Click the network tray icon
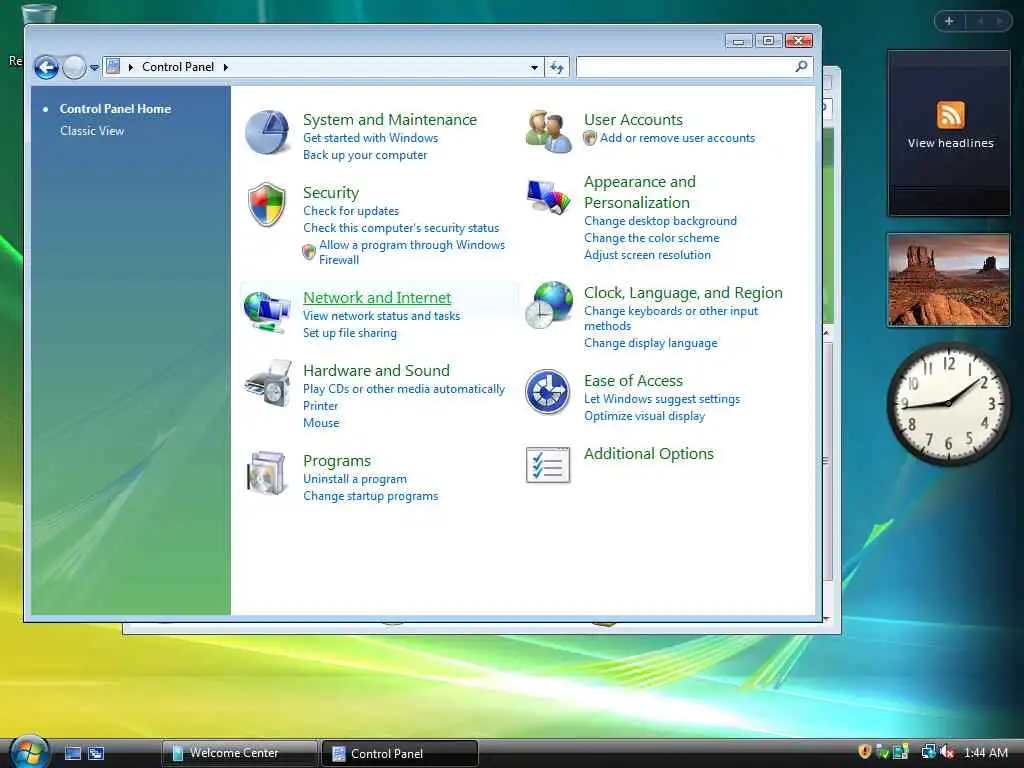Screen dimensions: 1024x768 (x=927, y=752)
